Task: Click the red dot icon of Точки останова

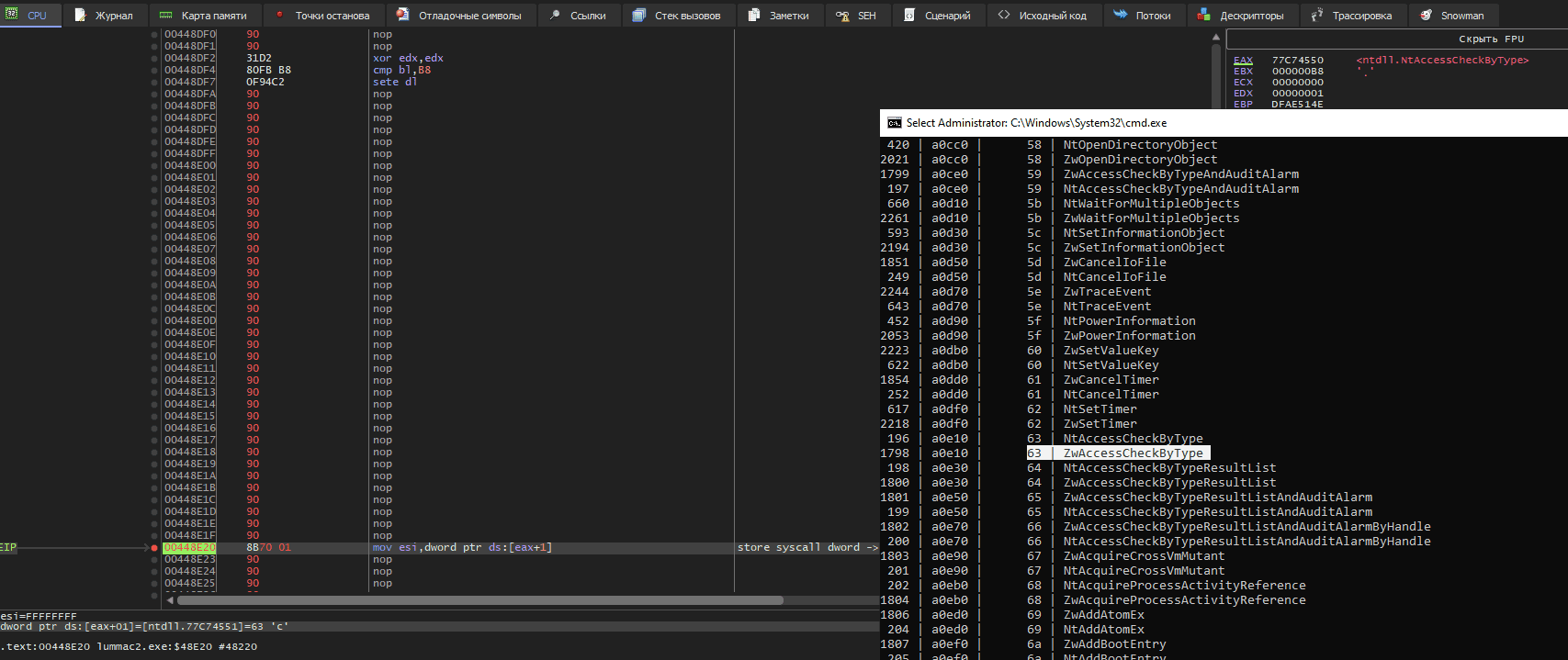Action: 280,15
